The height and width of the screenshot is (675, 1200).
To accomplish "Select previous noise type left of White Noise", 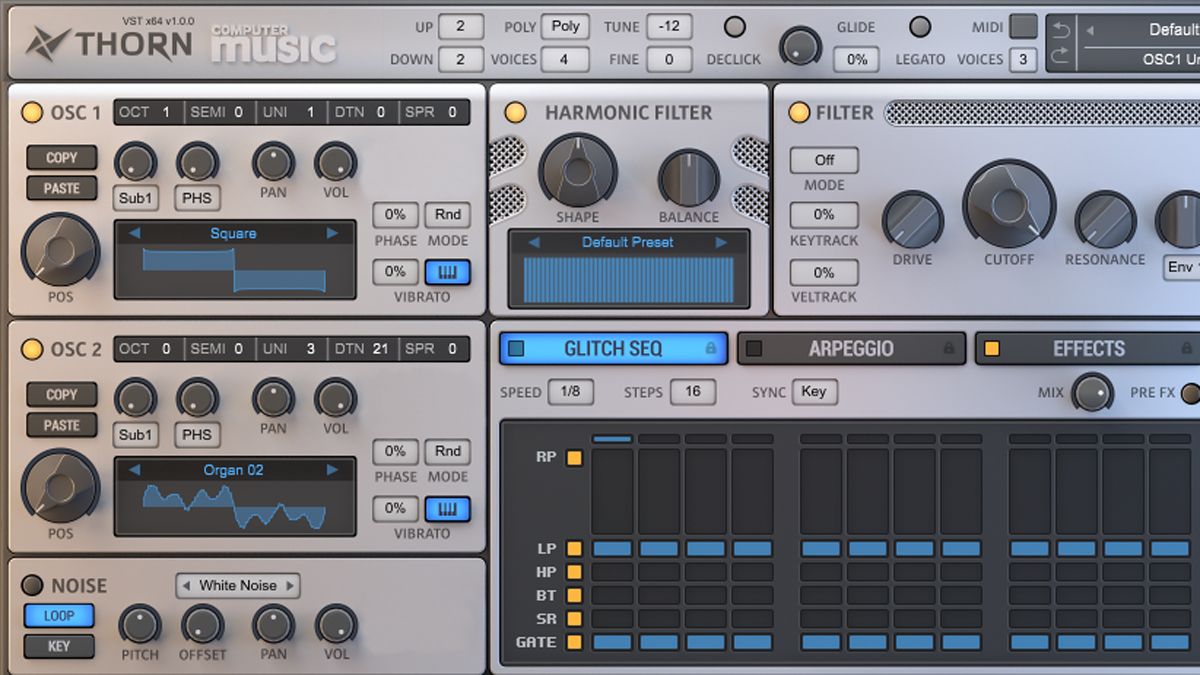I will click(x=186, y=585).
